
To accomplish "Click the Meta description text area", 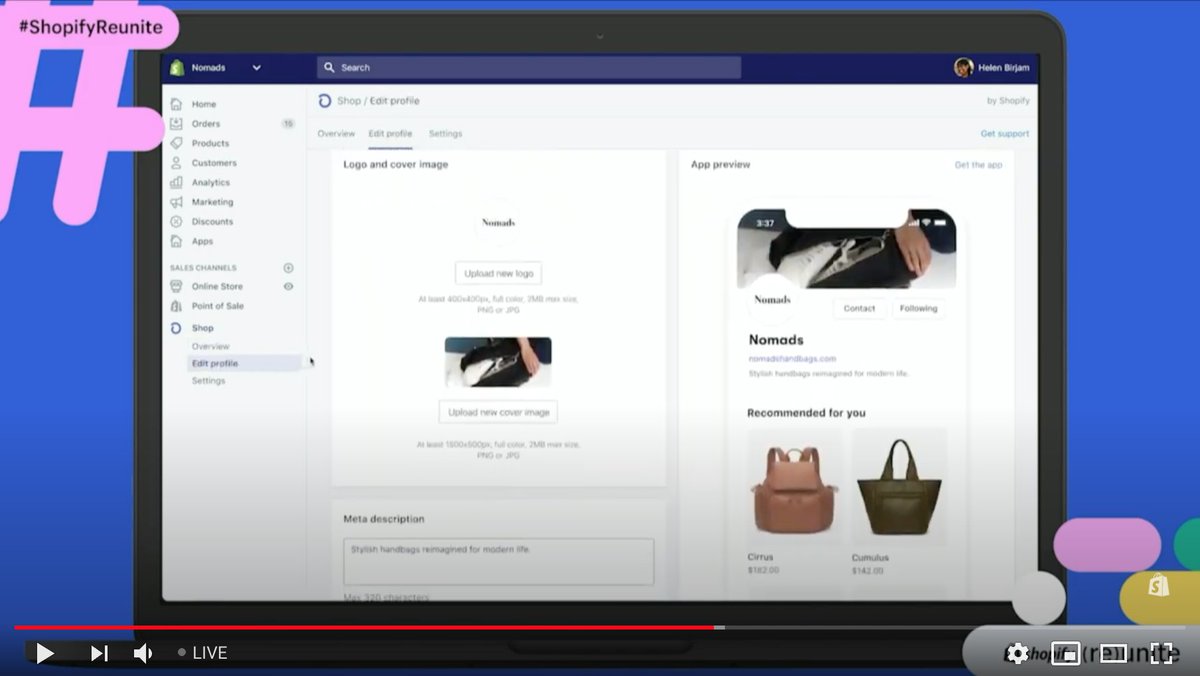I will (x=498, y=562).
